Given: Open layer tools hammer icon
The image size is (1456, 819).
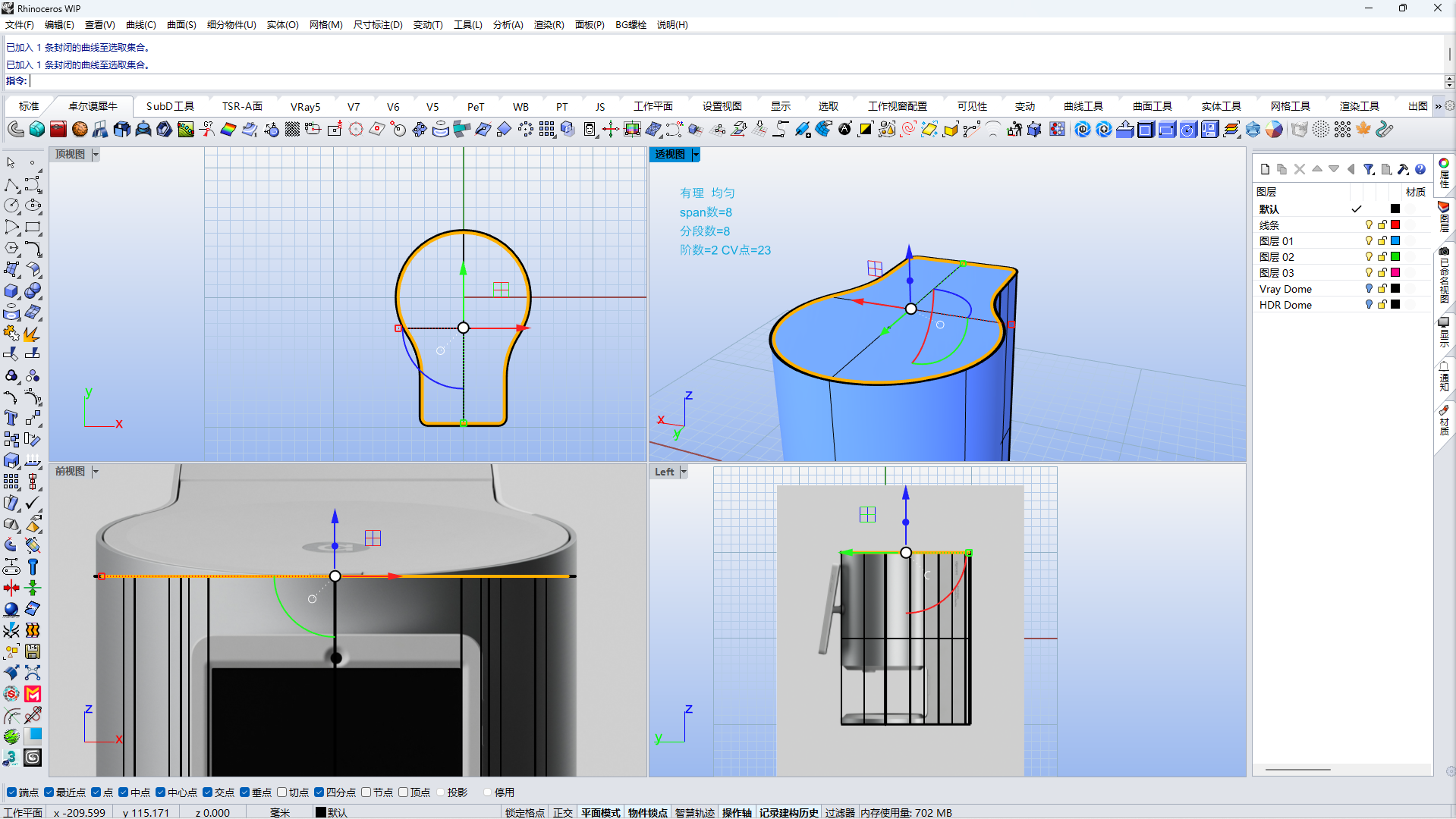Looking at the screenshot, I should pos(1403,169).
